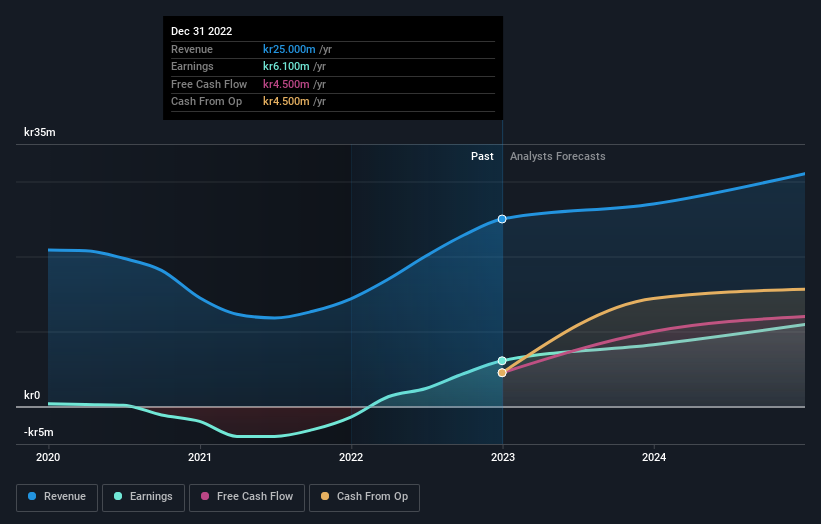
Task: Select the 2024 x-axis label
Action: tap(654, 458)
